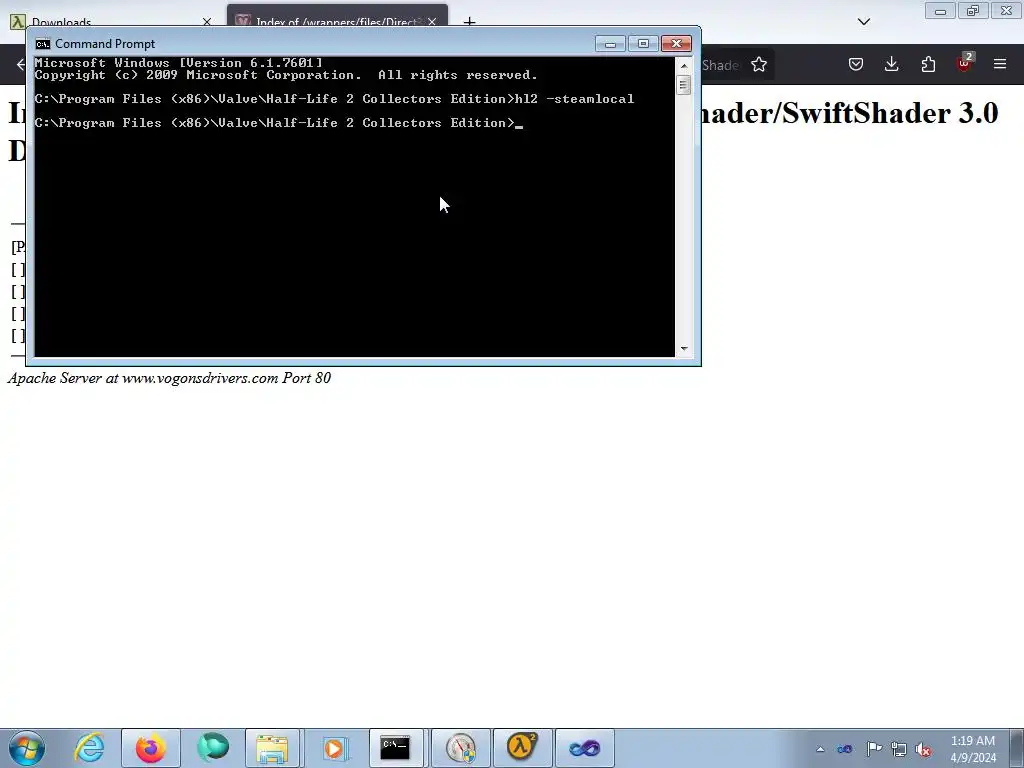The height and width of the screenshot is (768, 1024).
Task: Open Firefox hamburger application menu
Action: click(1000, 64)
